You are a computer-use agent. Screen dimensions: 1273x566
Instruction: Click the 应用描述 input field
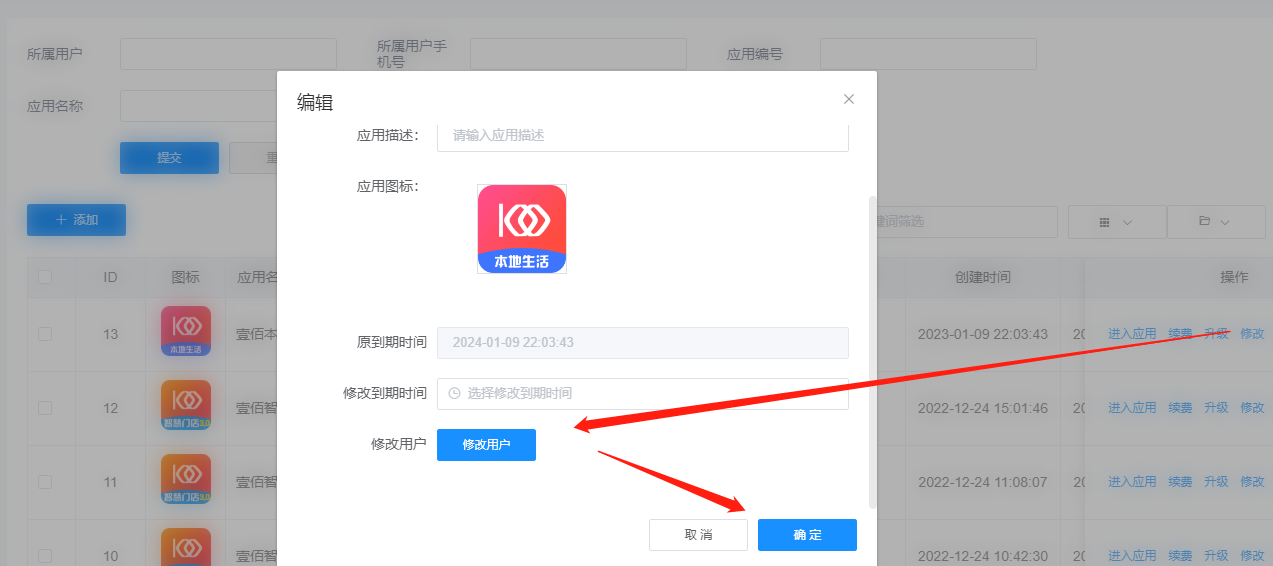click(x=643, y=136)
